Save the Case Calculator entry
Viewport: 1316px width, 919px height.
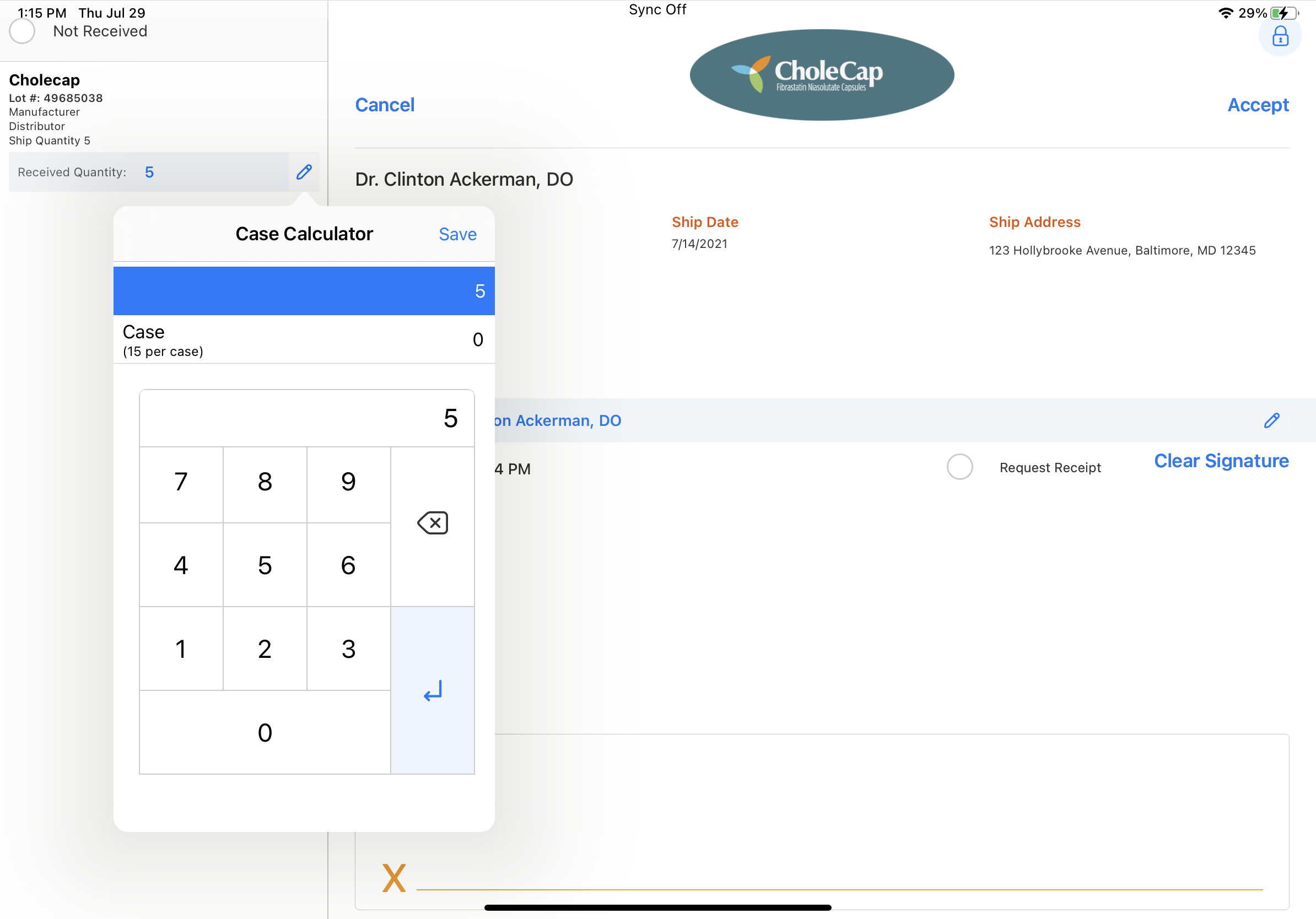tap(457, 234)
